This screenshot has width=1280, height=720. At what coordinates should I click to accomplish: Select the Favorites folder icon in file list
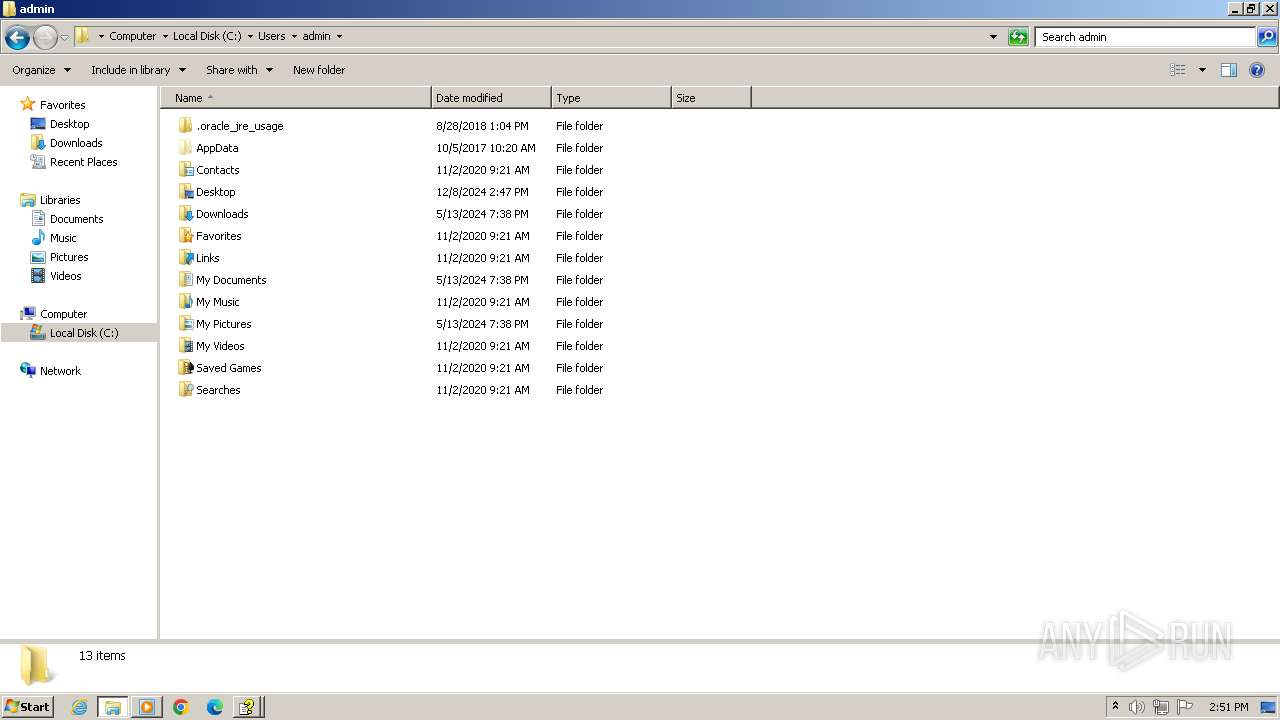(185, 236)
